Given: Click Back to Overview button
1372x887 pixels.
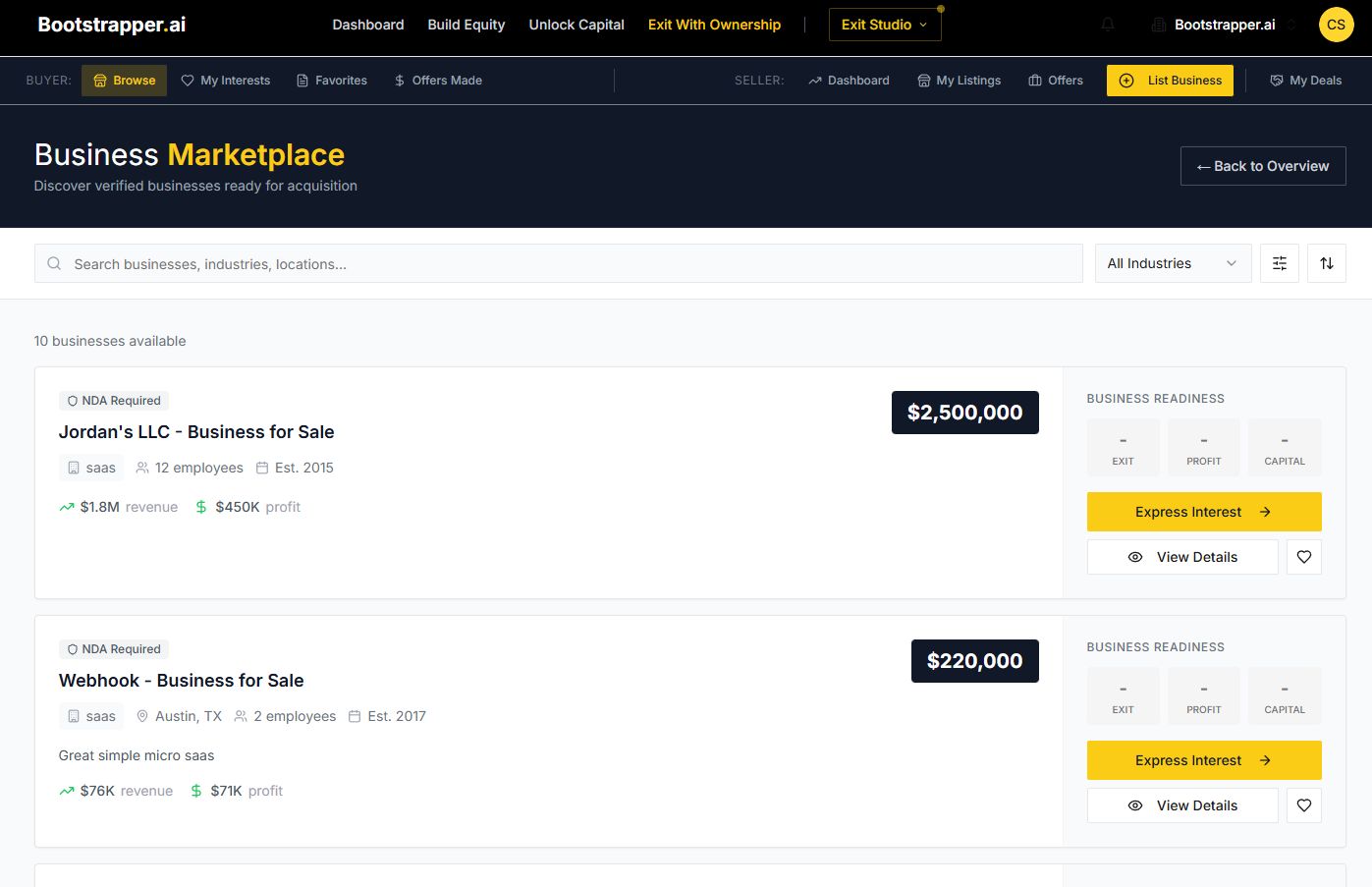Looking at the screenshot, I should pos(1263,166).
